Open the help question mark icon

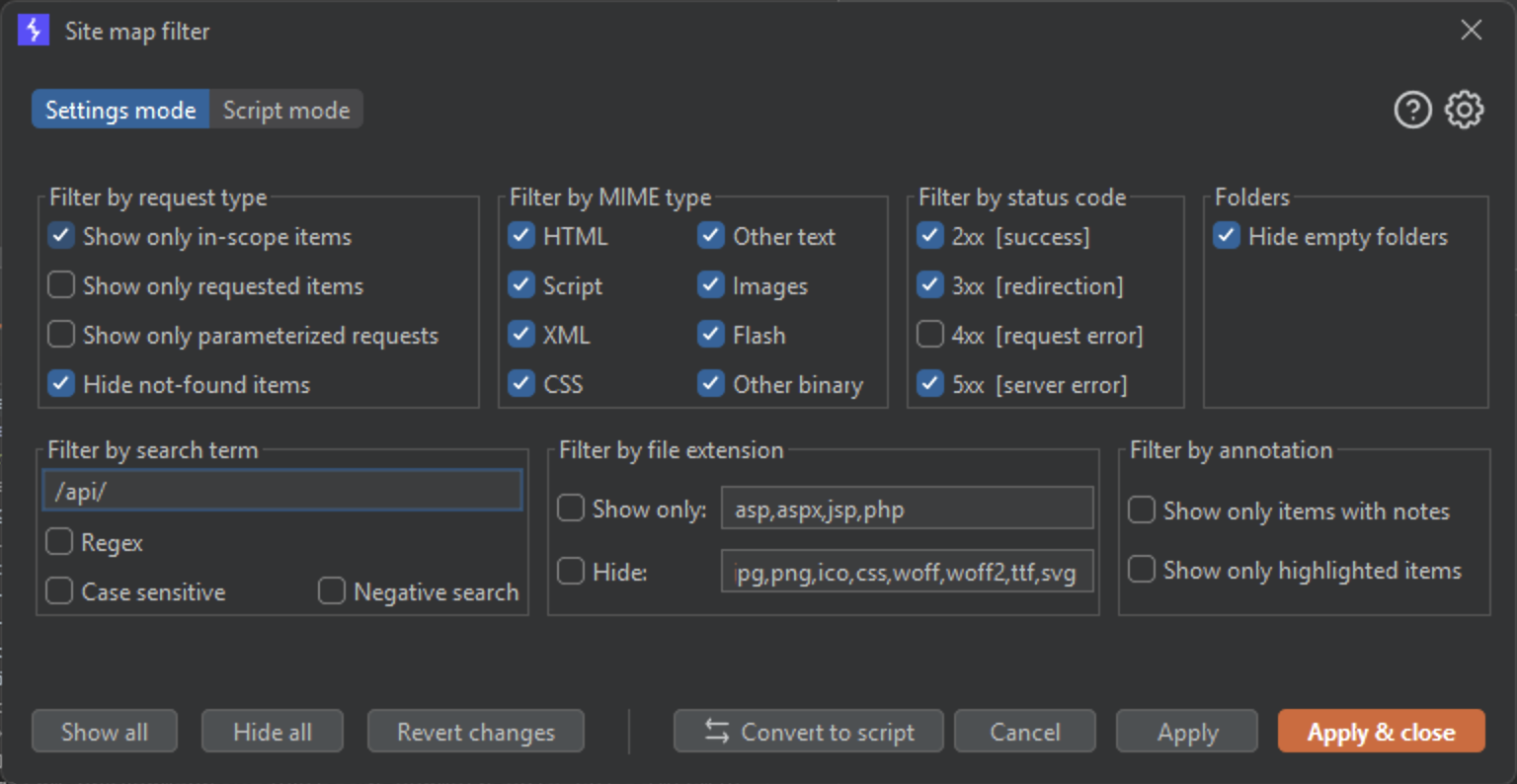point(1412,110)
